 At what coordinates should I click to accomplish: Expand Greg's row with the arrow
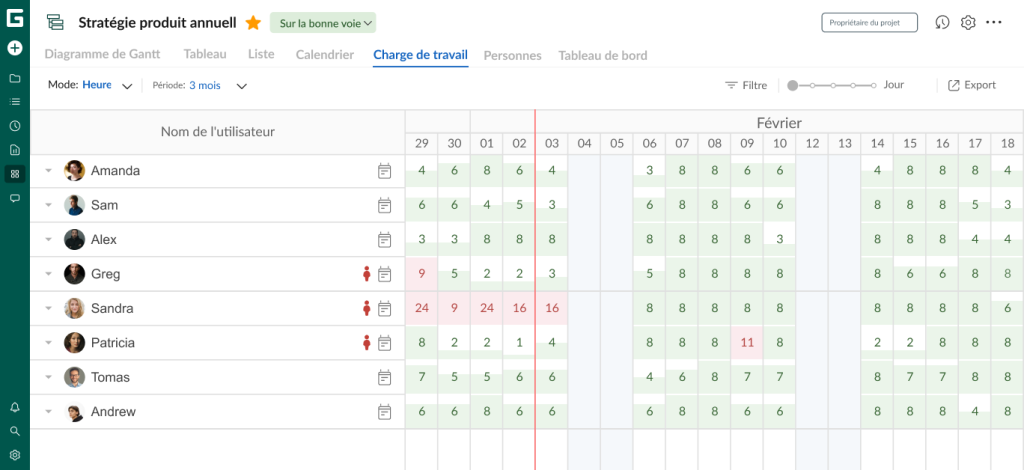coord(48,274)
